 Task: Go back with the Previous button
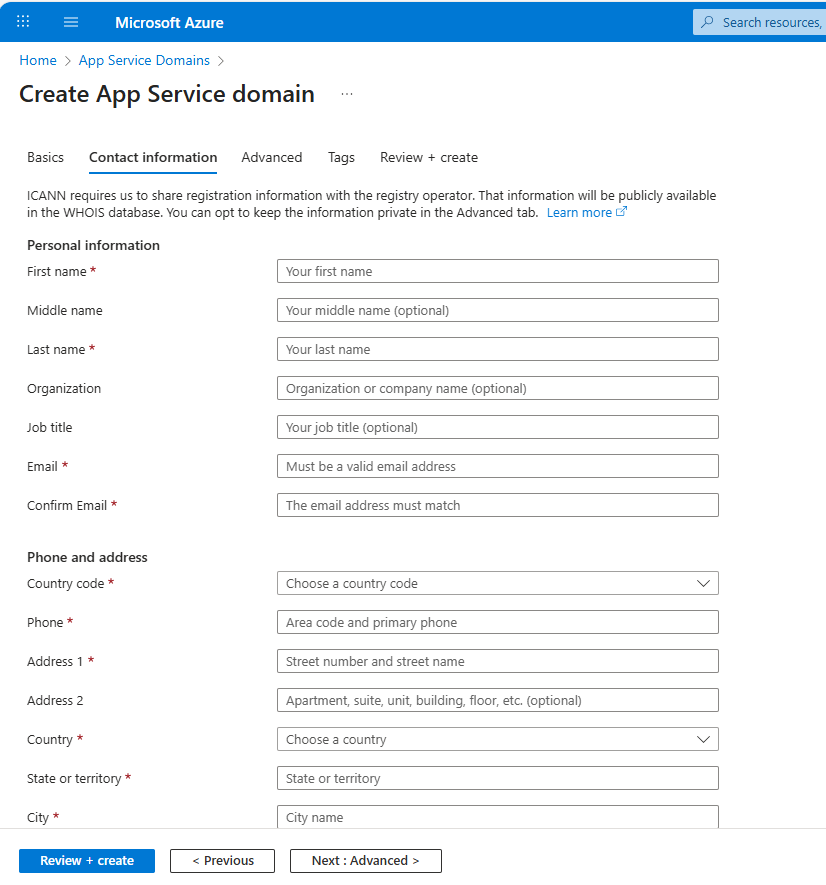point(222,861)
